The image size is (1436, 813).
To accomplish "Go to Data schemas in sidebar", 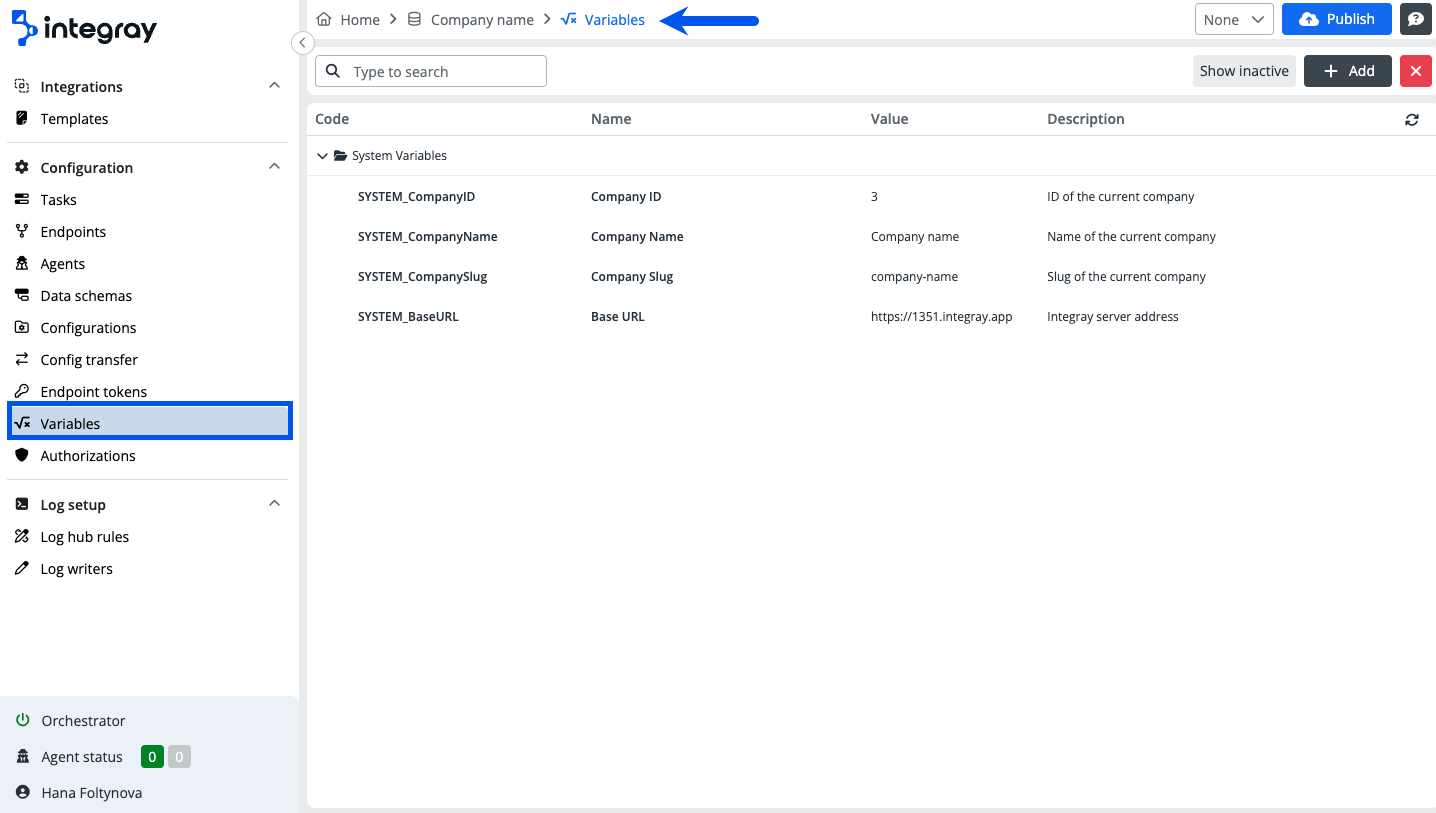I will [86, 296].
